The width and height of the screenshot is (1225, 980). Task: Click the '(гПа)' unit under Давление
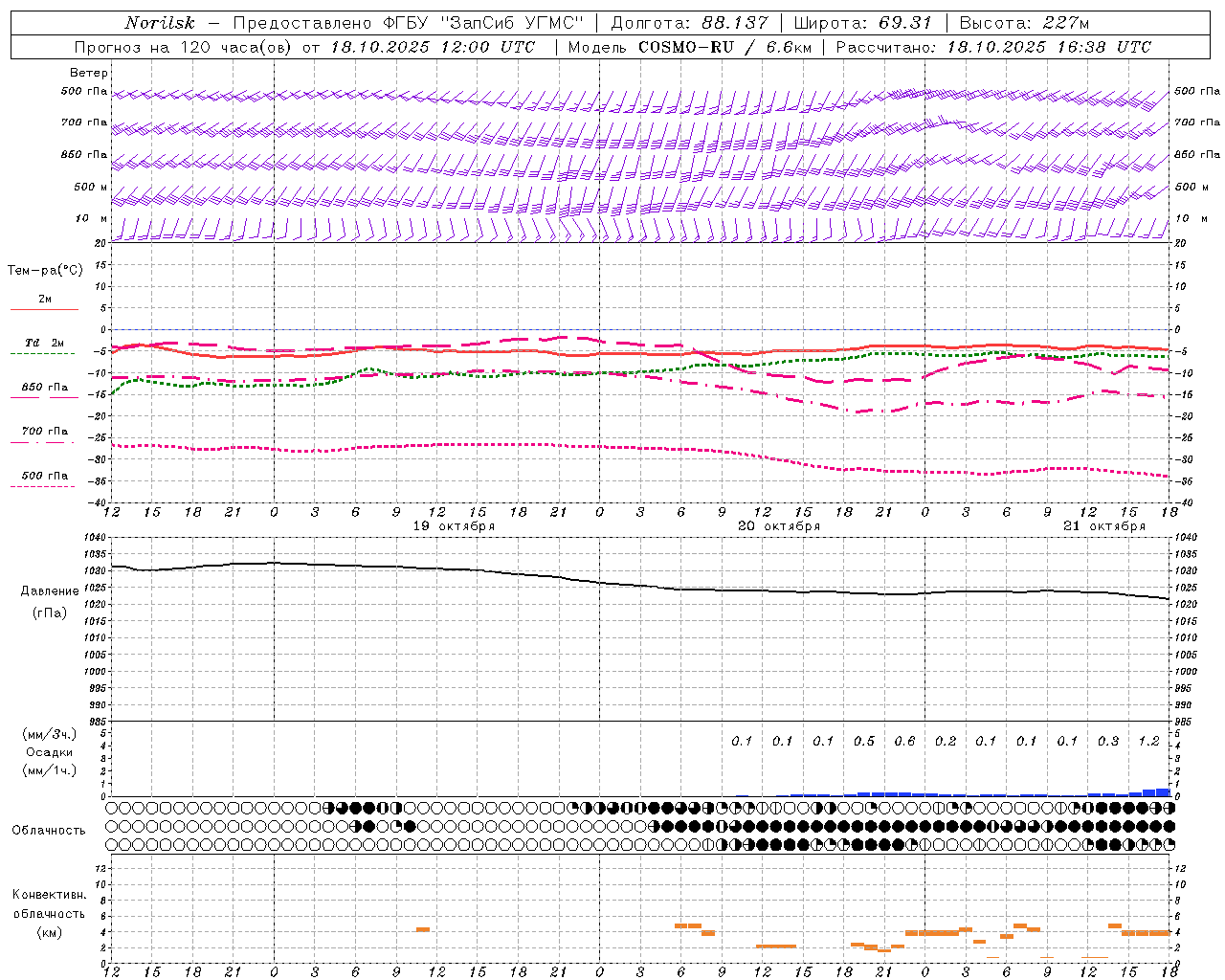50,612
